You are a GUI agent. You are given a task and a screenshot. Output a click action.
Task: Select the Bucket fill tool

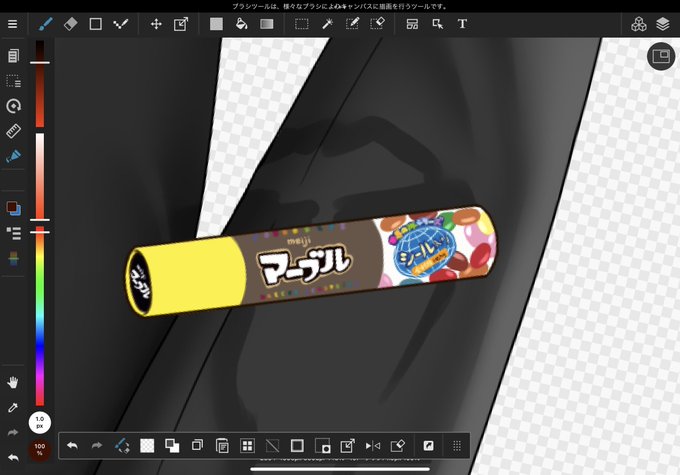(242, 24)
